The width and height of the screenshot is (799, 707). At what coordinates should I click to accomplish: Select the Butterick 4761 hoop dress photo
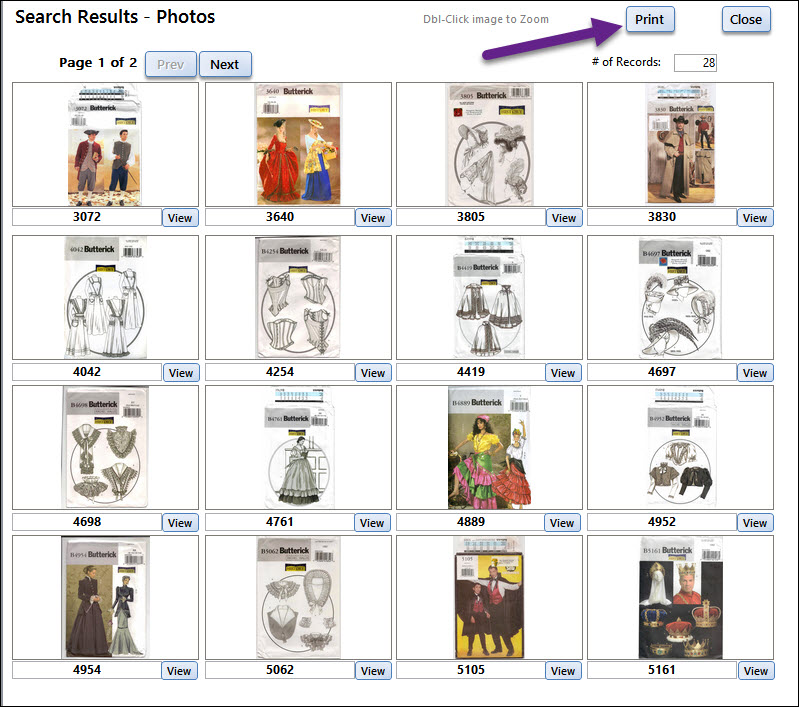coord(299,448)
